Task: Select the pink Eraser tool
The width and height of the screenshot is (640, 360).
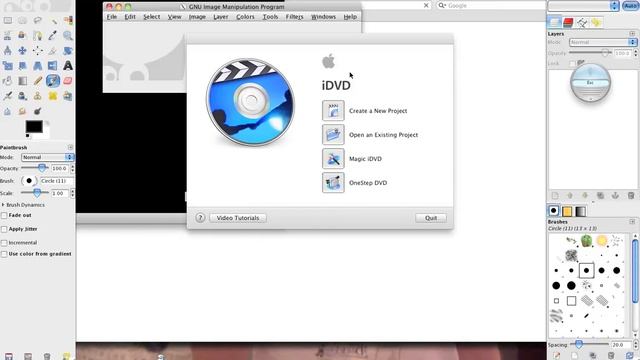Action: [68, 81]
